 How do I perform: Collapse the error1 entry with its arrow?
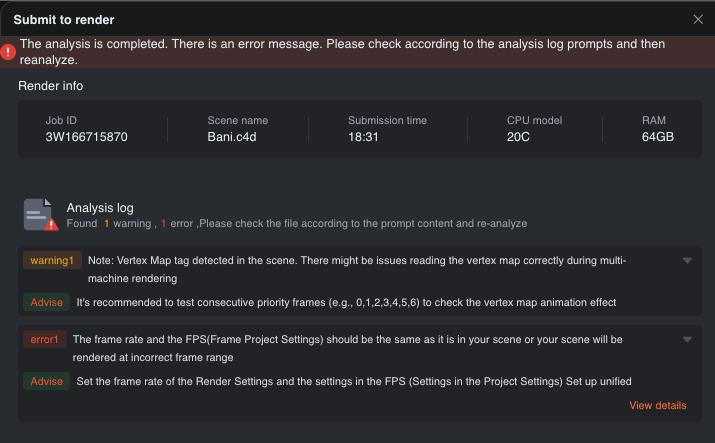pos(687,340)
